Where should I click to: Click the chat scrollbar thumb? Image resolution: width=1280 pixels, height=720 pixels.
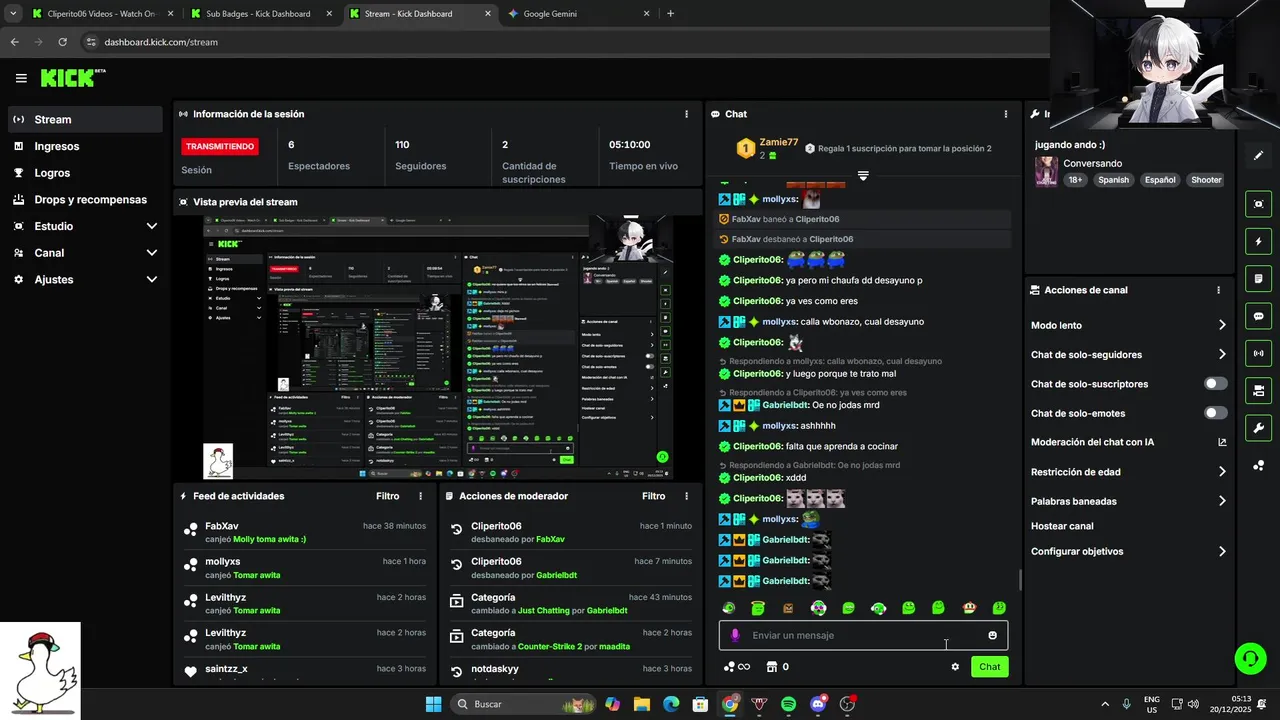1019,580
